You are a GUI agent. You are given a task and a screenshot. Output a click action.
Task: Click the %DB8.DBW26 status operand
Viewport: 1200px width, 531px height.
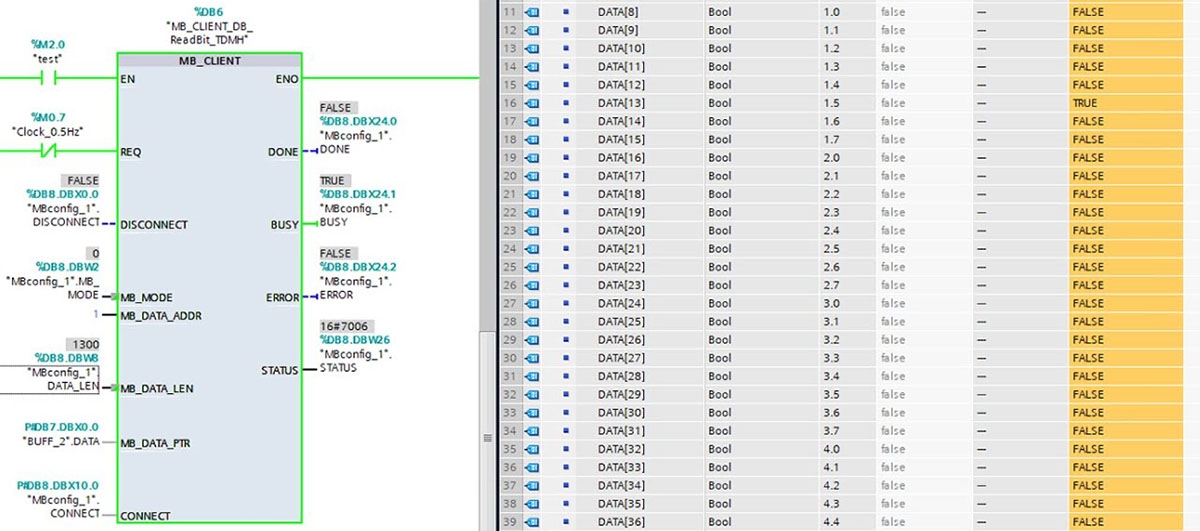coord(355,340)
